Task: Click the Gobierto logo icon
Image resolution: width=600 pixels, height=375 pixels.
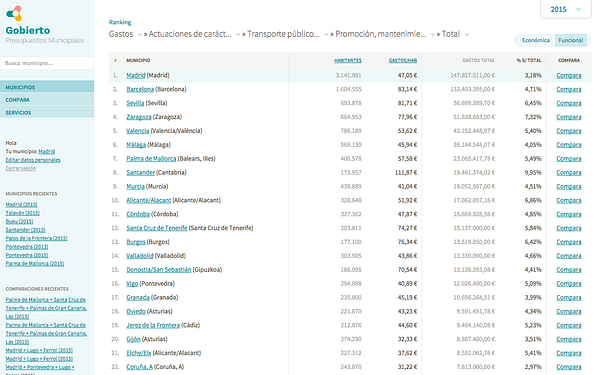Action: 14,14
